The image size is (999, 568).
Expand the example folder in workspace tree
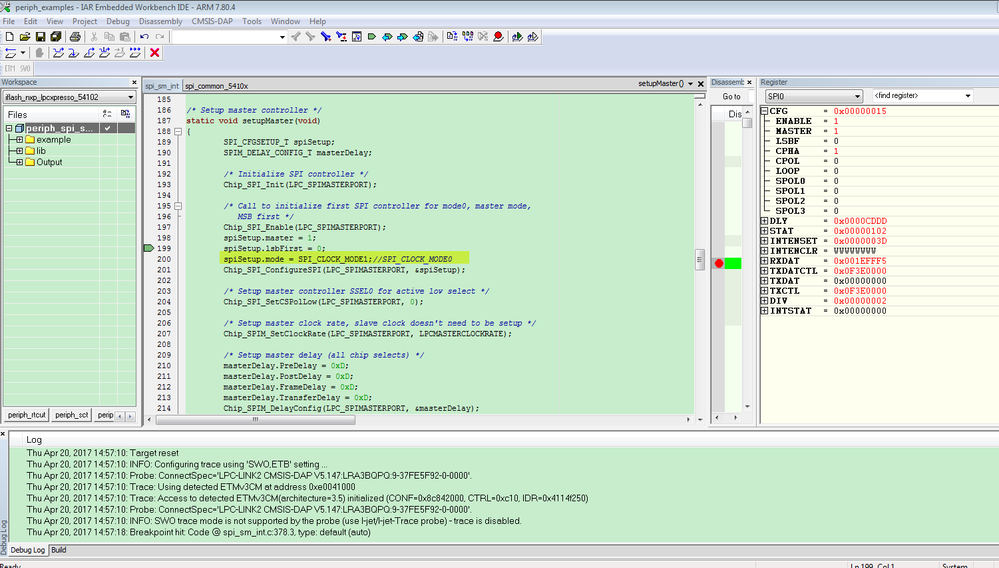(x=18, y=140)
